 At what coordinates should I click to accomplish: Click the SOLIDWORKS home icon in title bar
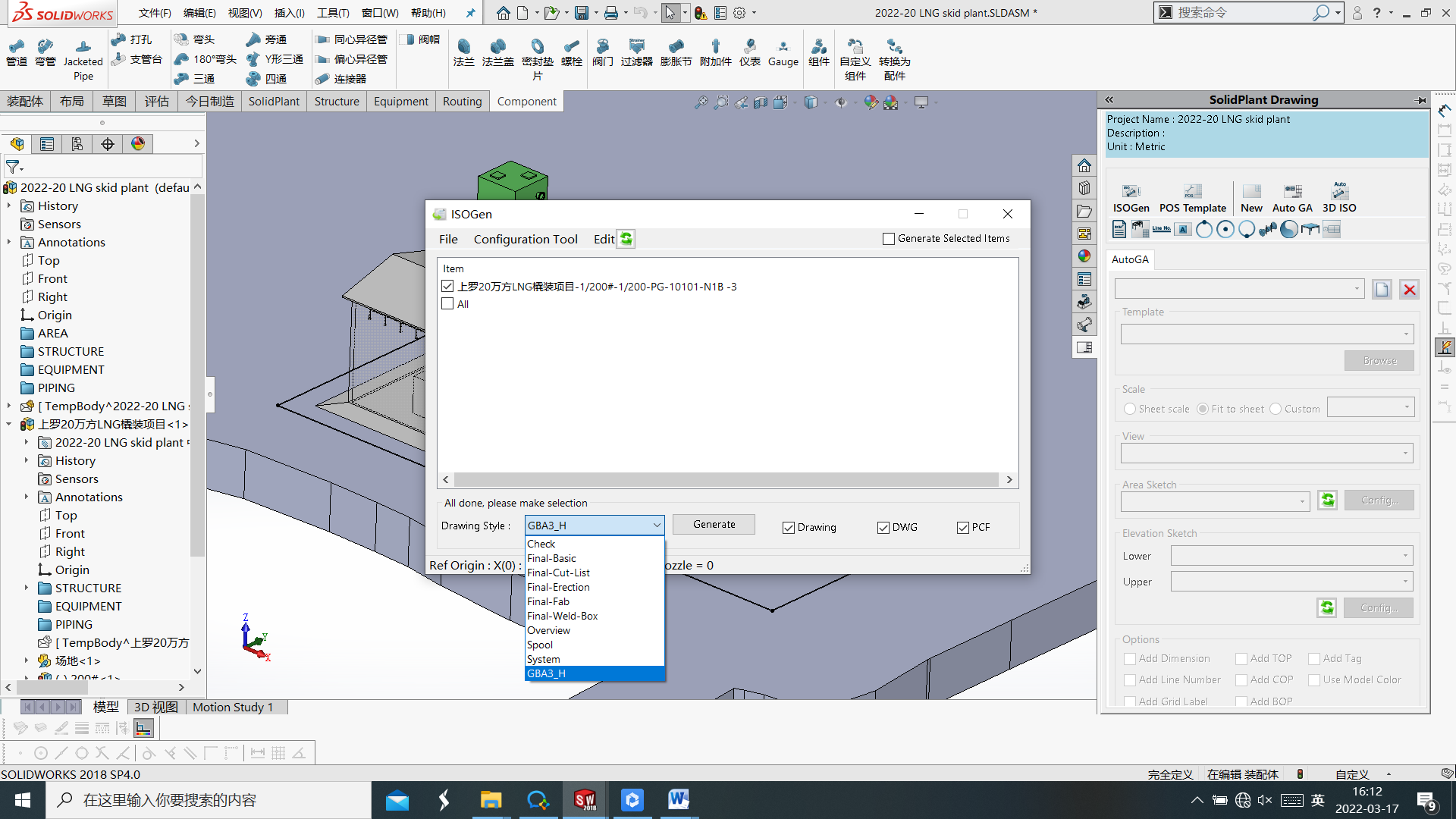[x=504, y=13]
